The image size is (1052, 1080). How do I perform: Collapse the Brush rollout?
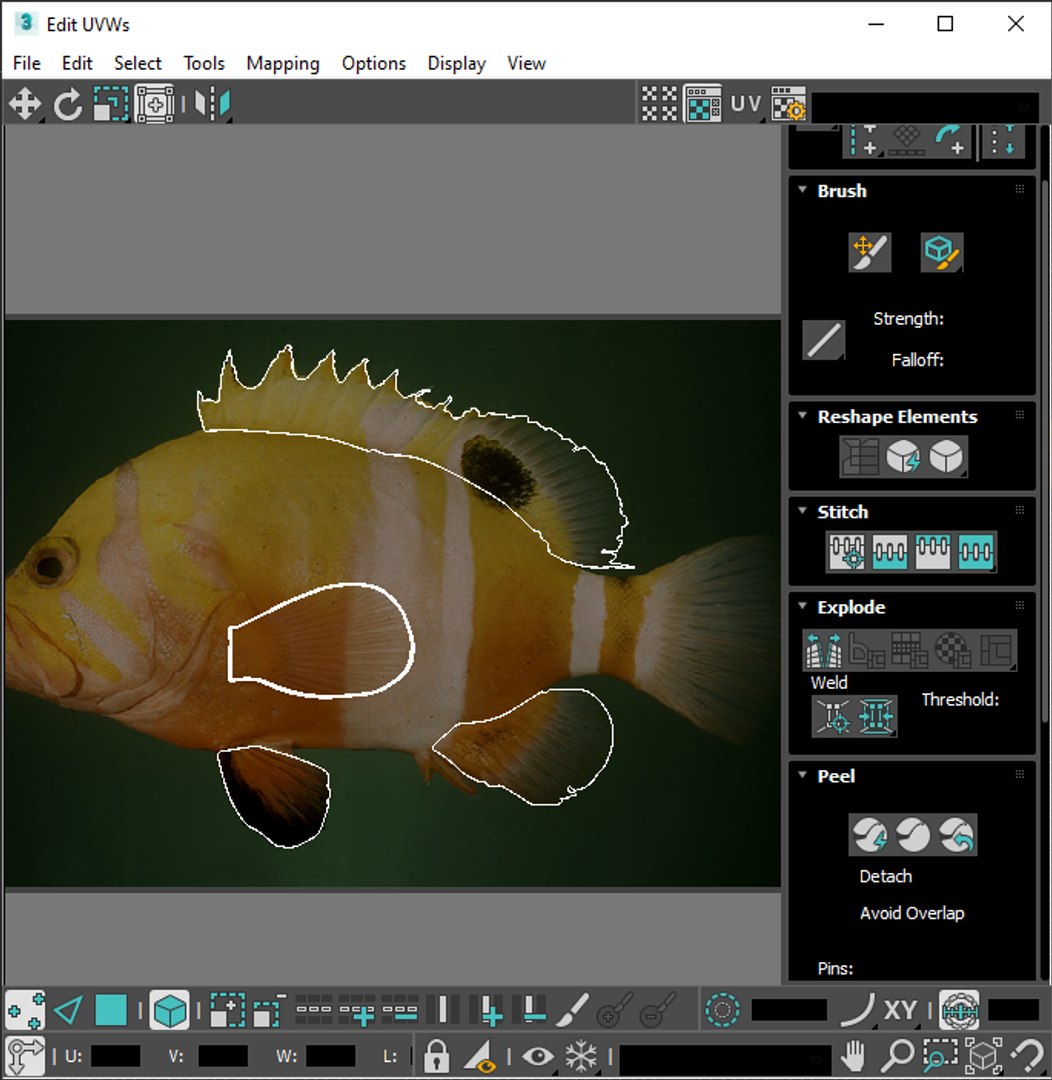803,189
